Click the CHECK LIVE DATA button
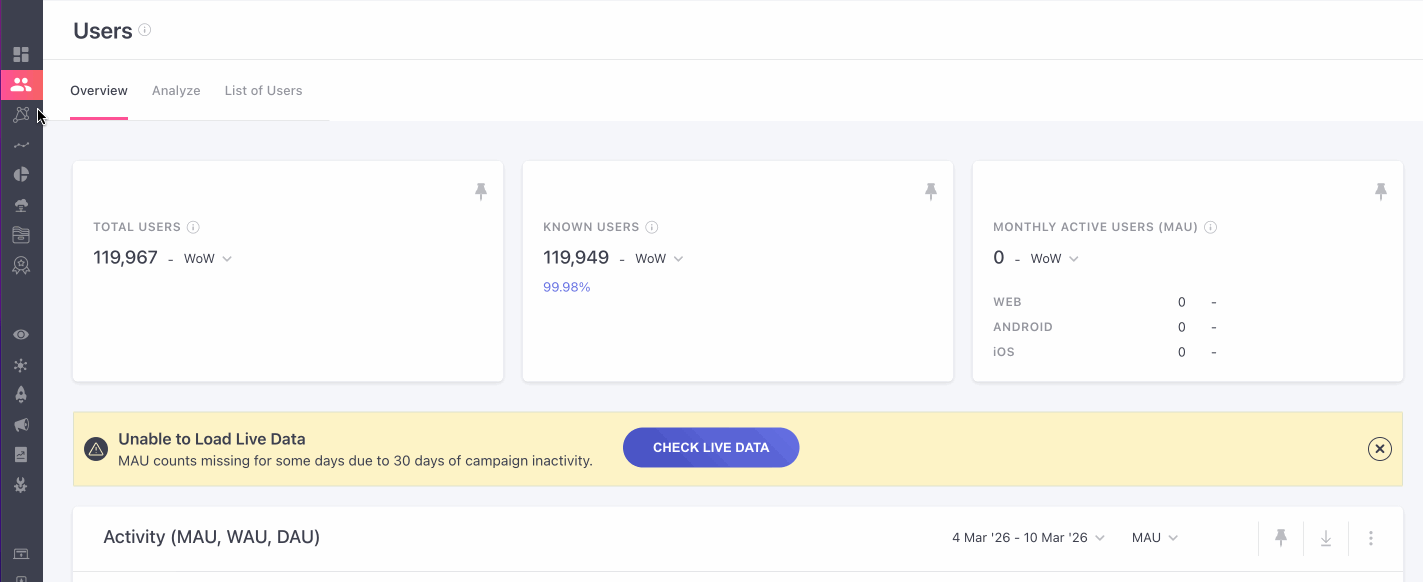The image size is (1423, 582). tap(711, 448)
